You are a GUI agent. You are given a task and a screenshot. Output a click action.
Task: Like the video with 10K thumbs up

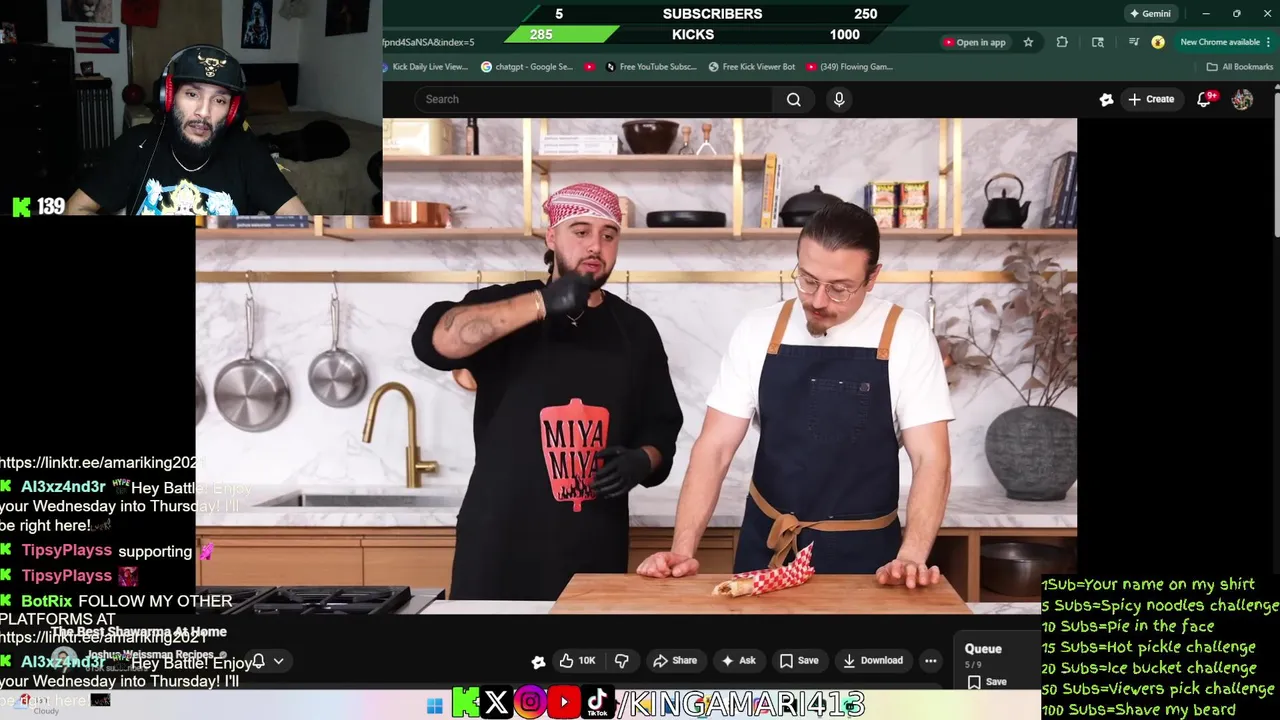[x=577, y=660]
